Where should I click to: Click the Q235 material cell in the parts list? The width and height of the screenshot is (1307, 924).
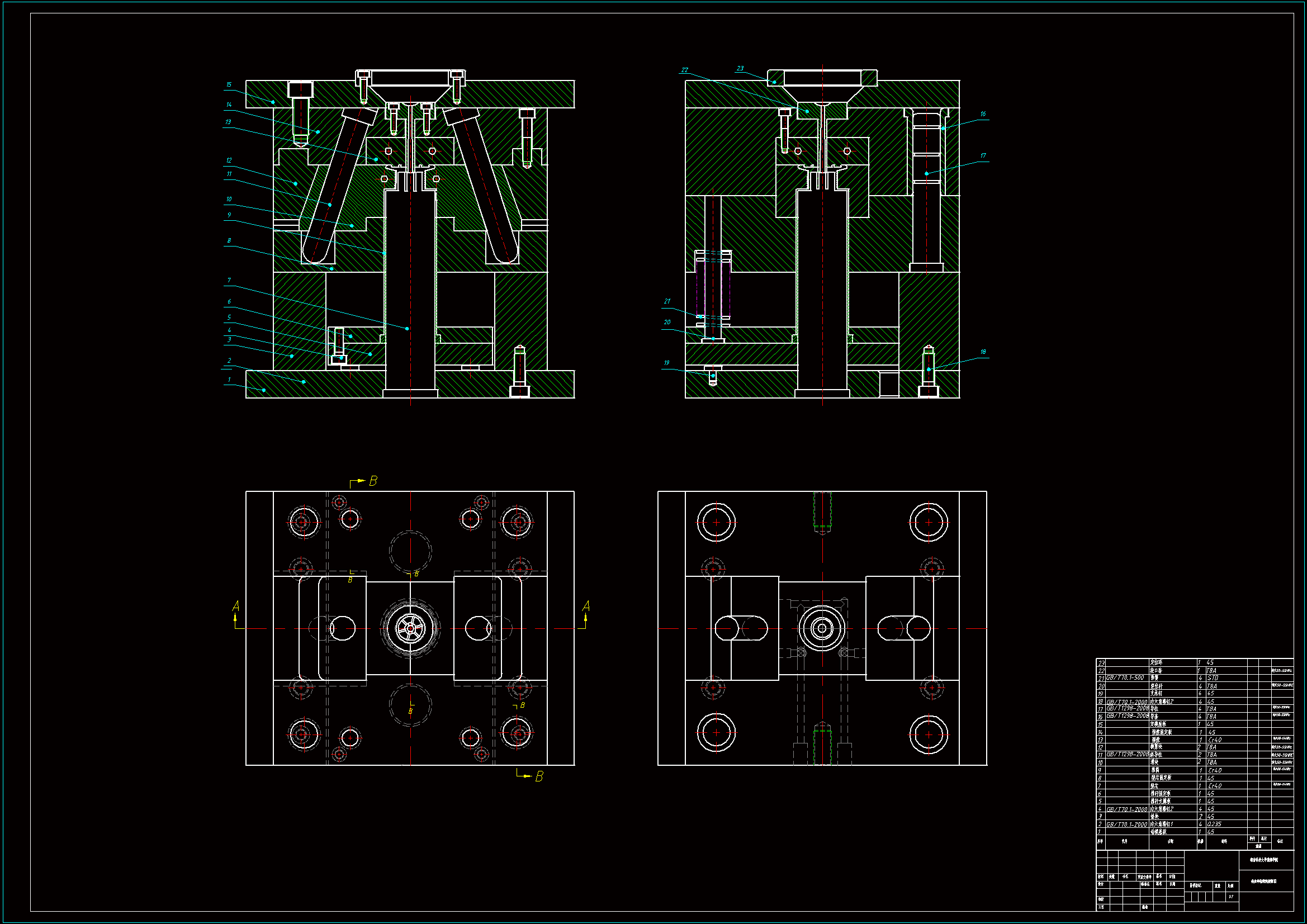coord(1214,825)
